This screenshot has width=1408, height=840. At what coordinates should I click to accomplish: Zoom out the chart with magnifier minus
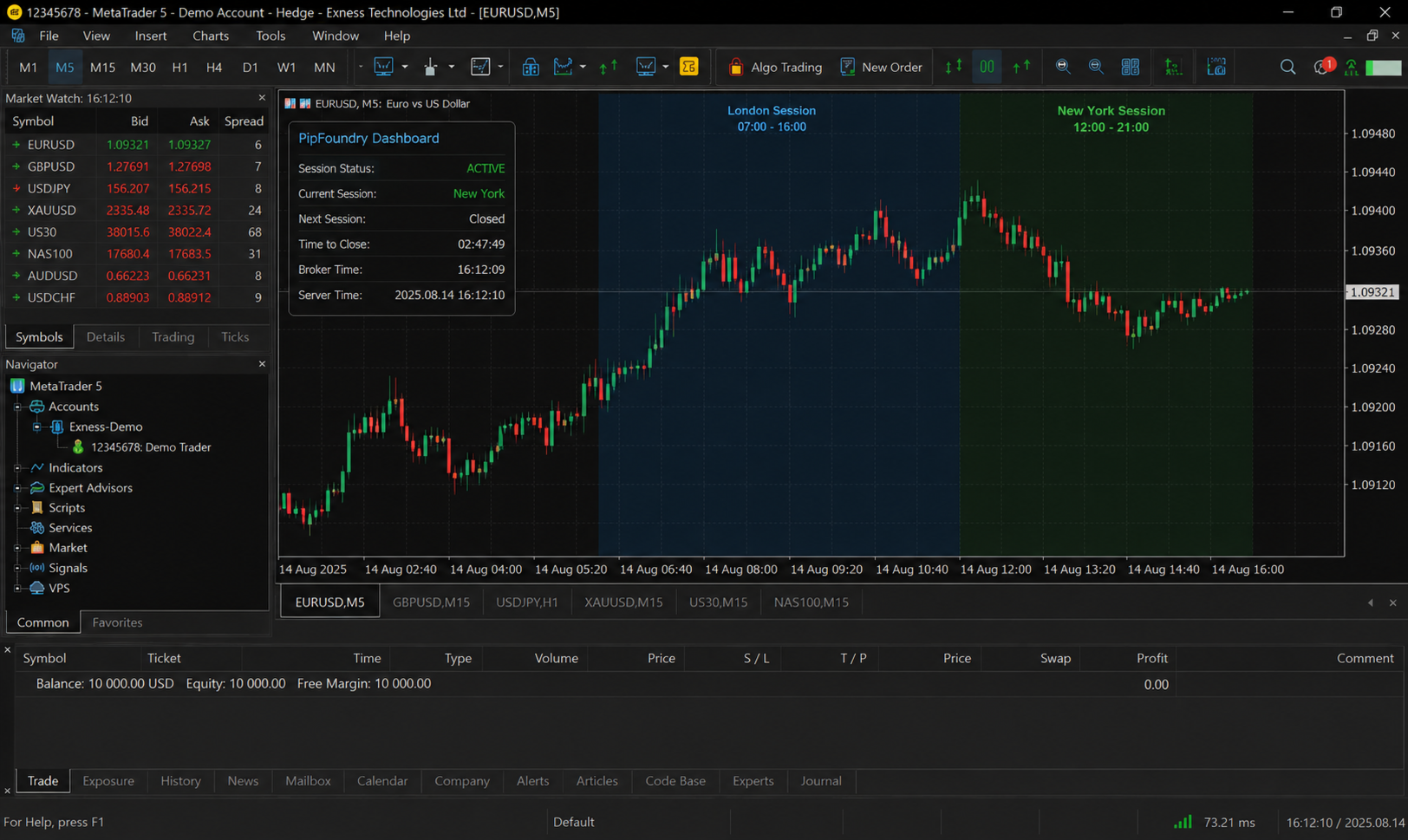(x=1096, y=67)
